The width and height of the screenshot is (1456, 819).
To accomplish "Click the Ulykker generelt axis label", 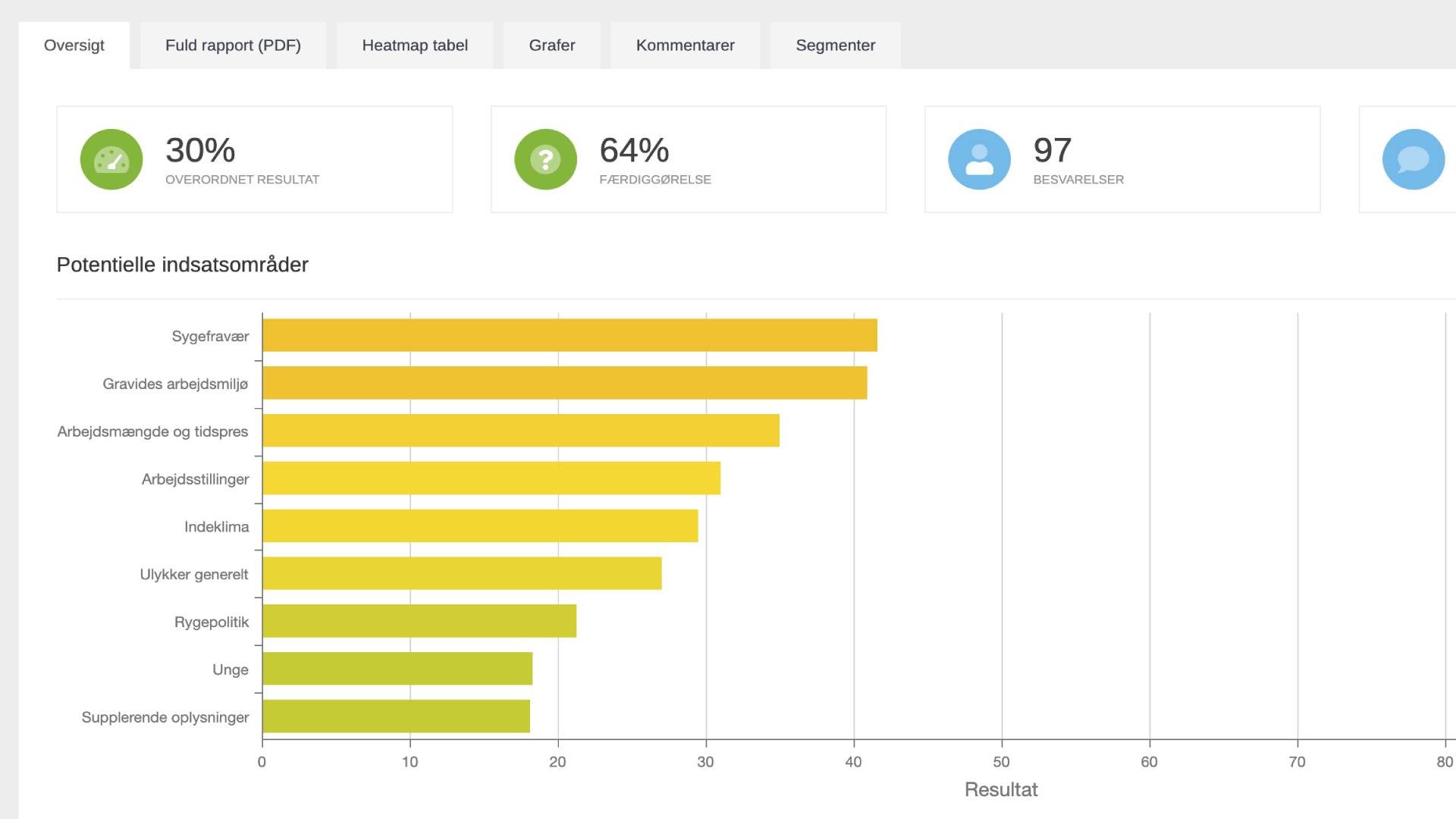I will pos(194,575).
